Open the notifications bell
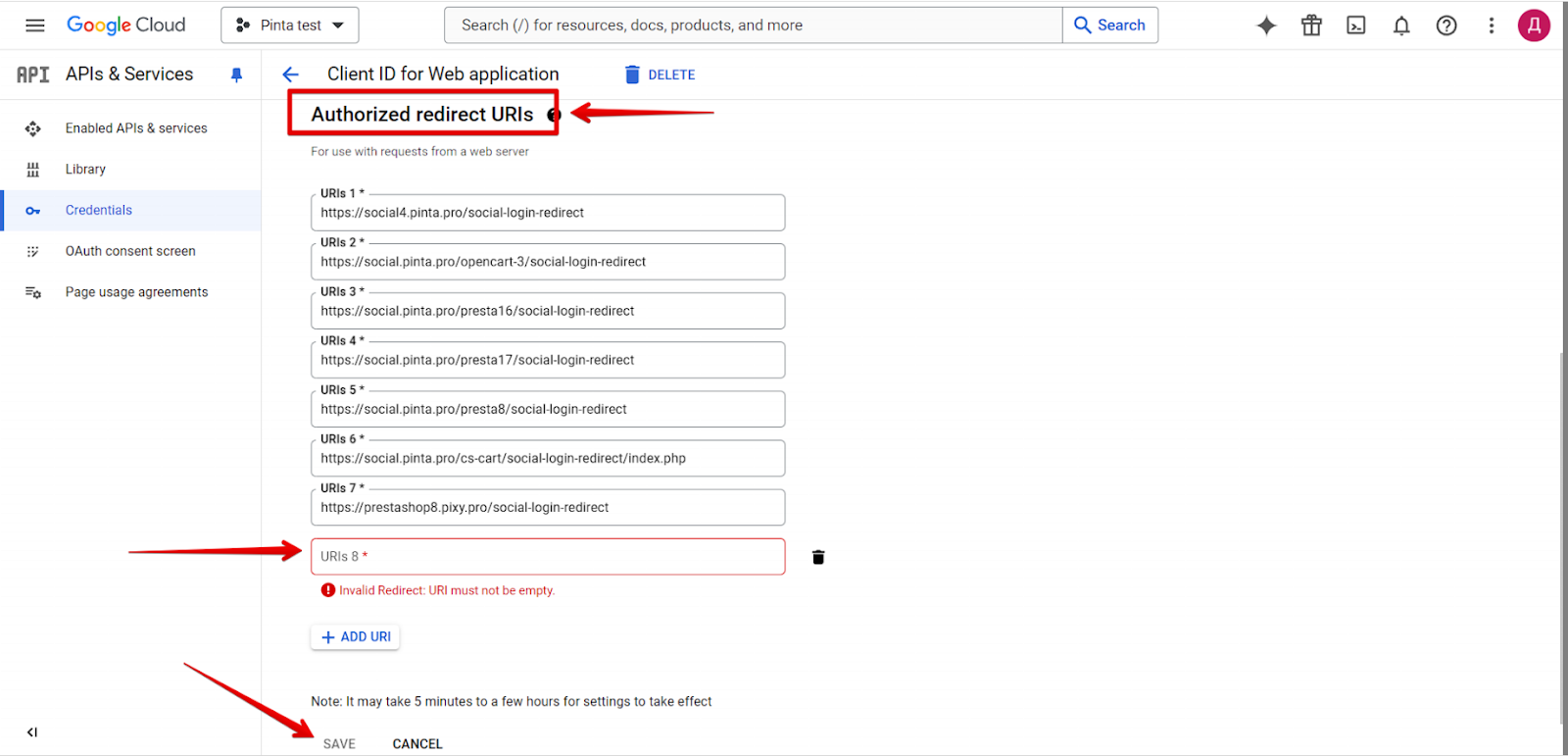Viewport: 1568px width, 756px height. pyautogui.click(x=1401, y=25)
